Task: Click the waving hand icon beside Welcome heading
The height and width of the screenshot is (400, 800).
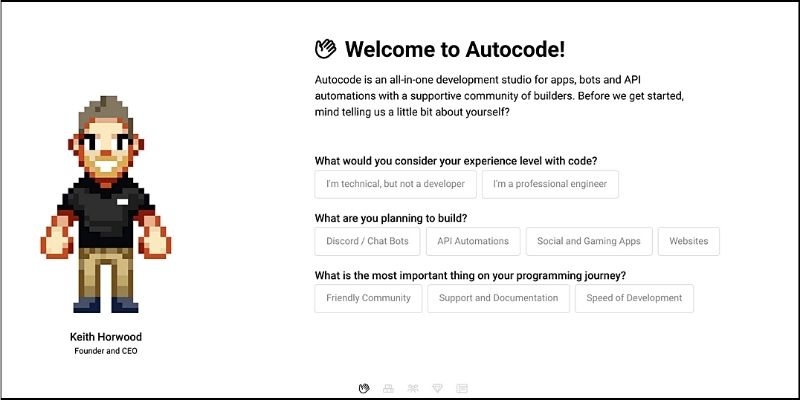Action: click(326, 49)
